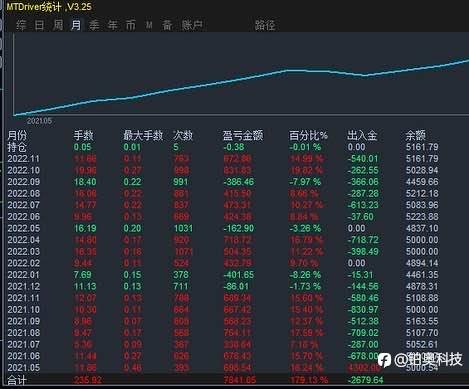Image resolution: width=469 pixels, height=389 pixels.
Task: Click the 盈亏金额 column header
Action: pyautogui.click(x=243, y=135)
